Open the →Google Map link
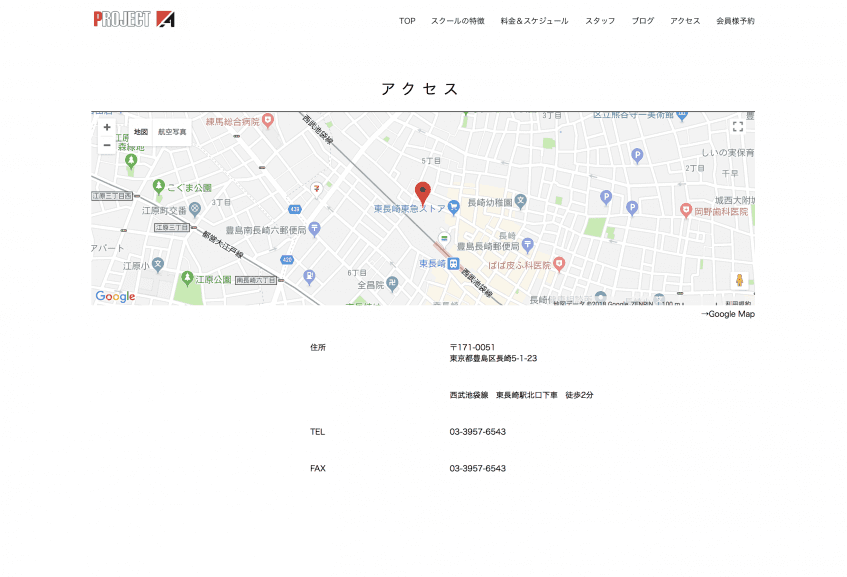847x577 pixels. pos(728,314)
